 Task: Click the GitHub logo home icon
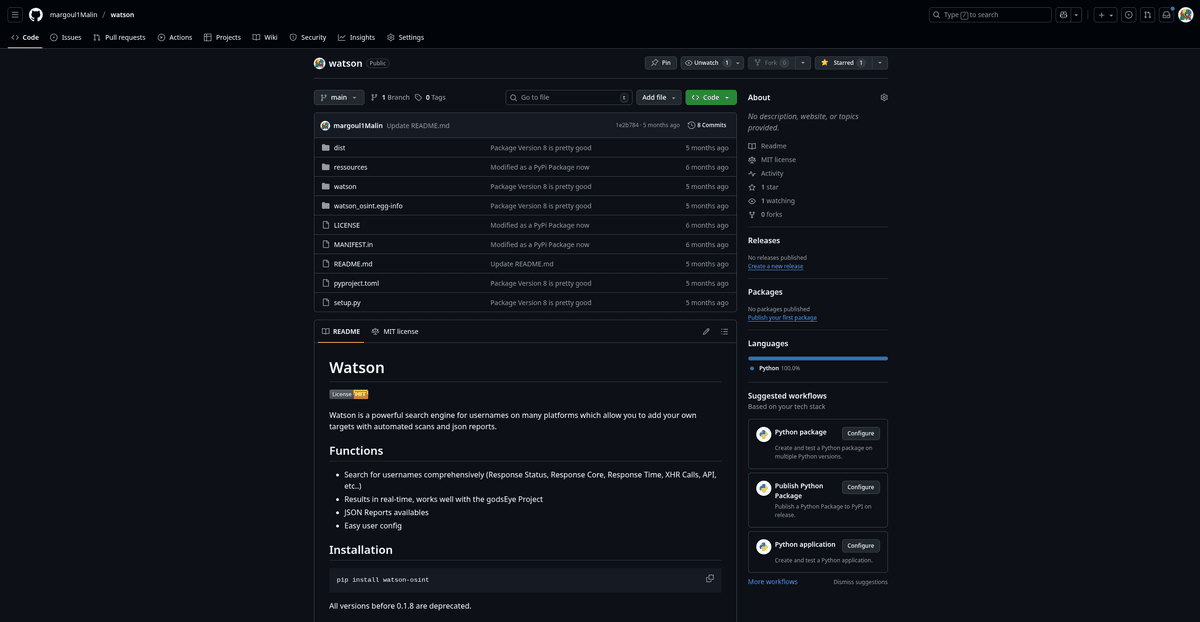[x=36, y=15]
